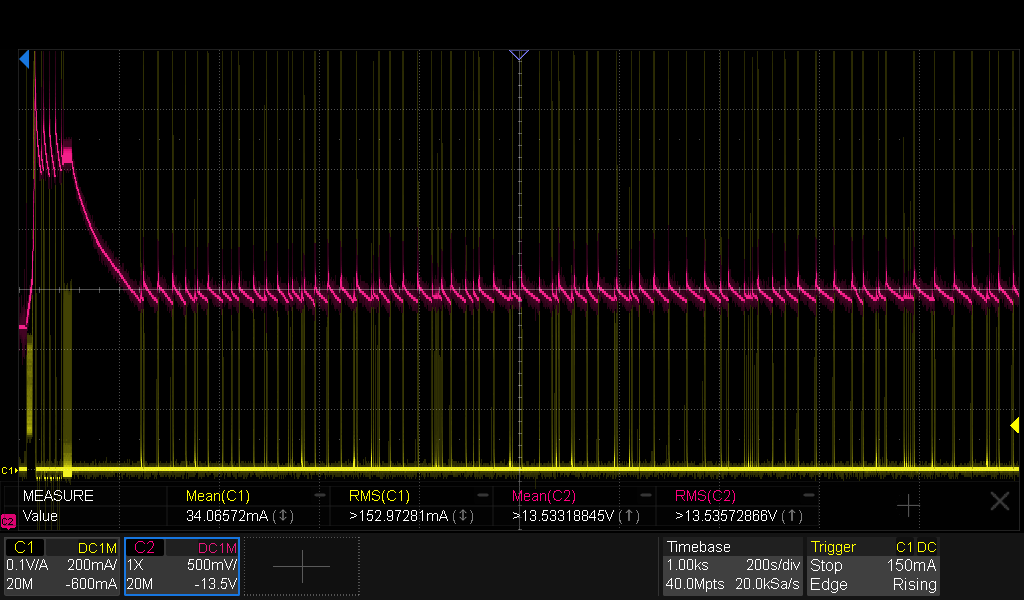Viewport: 1024px width, 600px height.
Task: Click the pink C2 channel badge
Action: tap(8, 521)
